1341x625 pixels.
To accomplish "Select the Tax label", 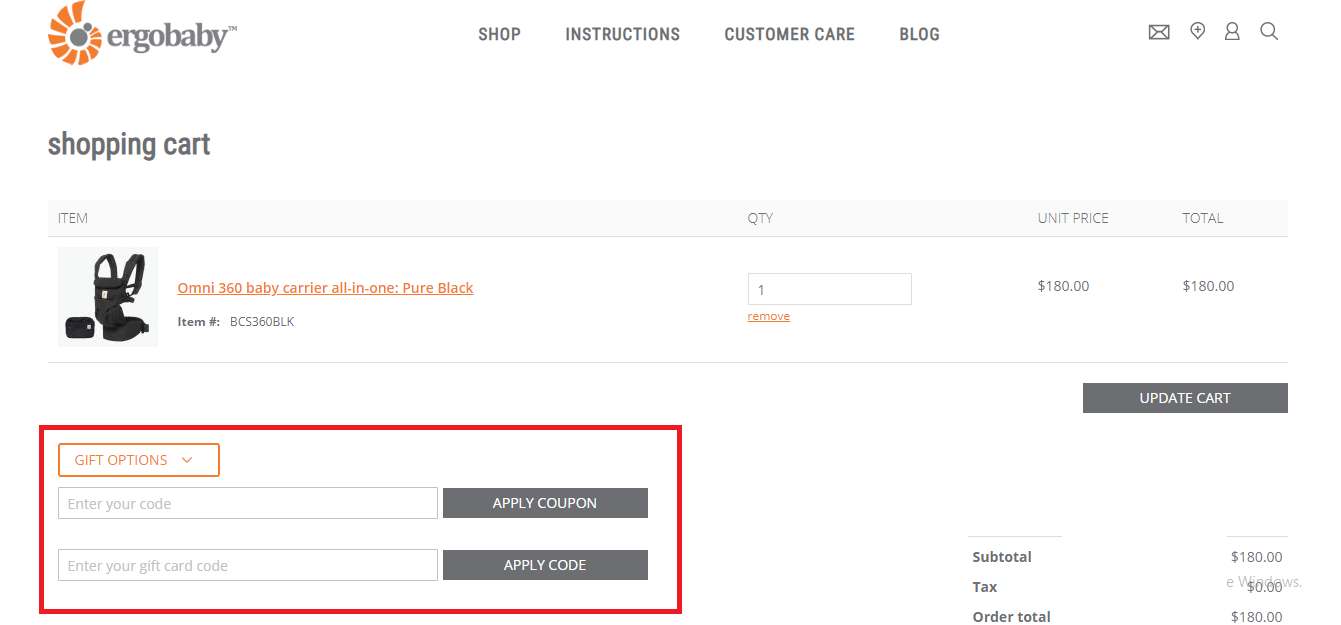I will click(x=985, y=587).
